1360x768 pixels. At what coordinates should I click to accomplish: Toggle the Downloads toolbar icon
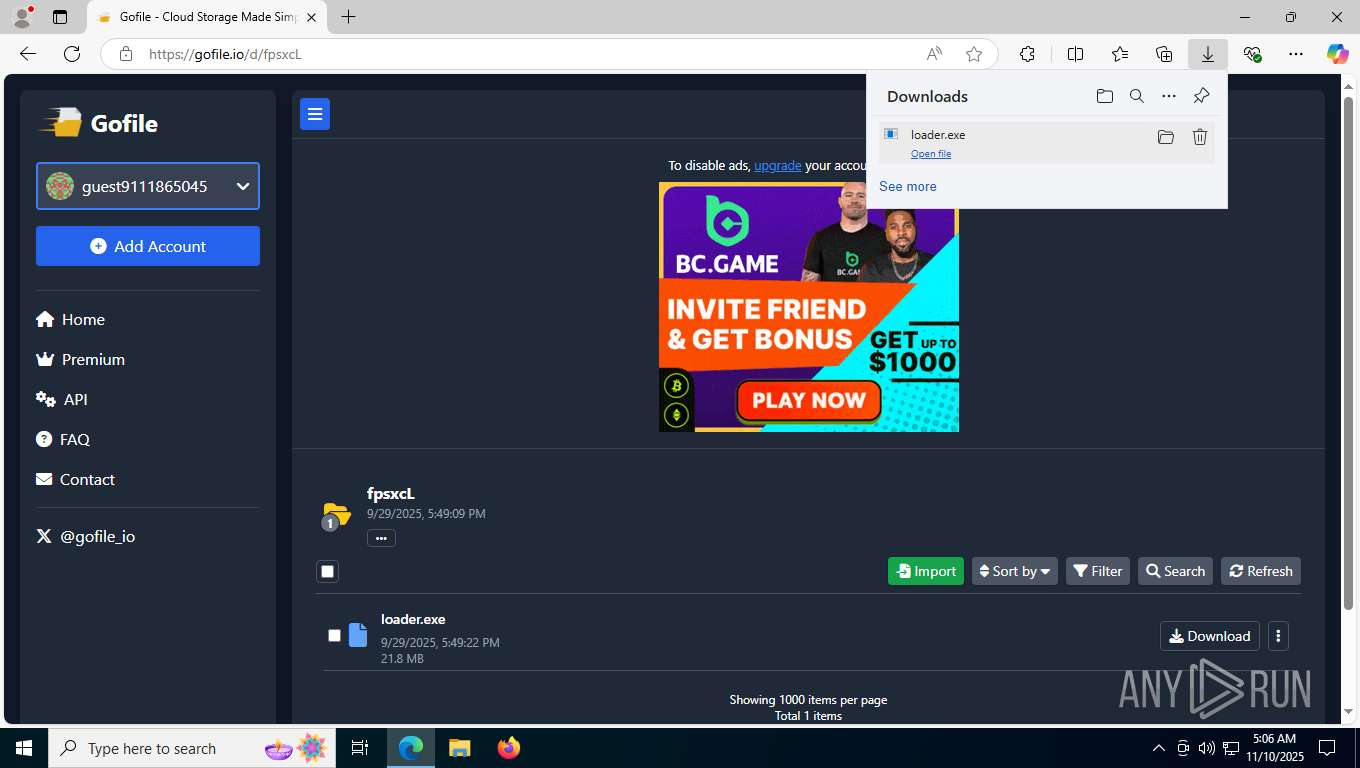click(x=1208, y=54)
